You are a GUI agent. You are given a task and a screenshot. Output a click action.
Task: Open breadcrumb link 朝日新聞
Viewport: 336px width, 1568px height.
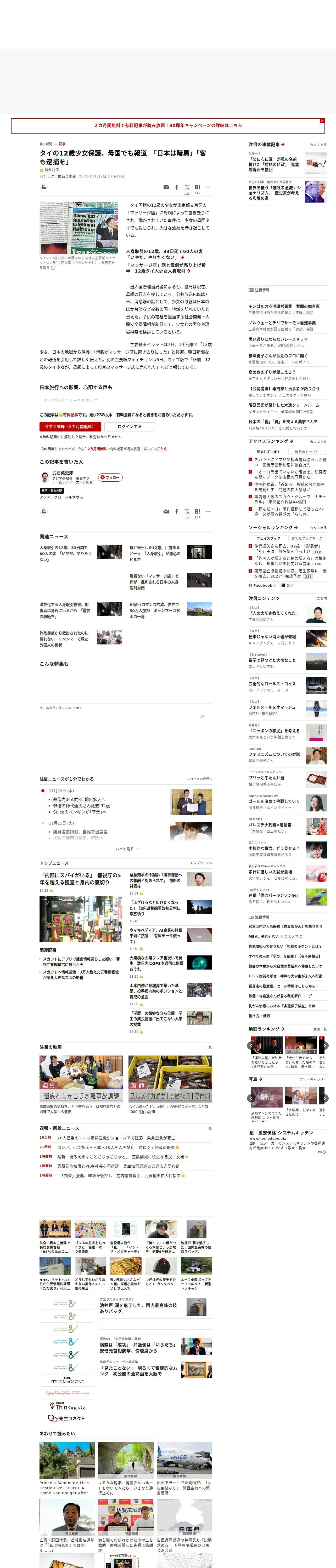coord(46,144)
